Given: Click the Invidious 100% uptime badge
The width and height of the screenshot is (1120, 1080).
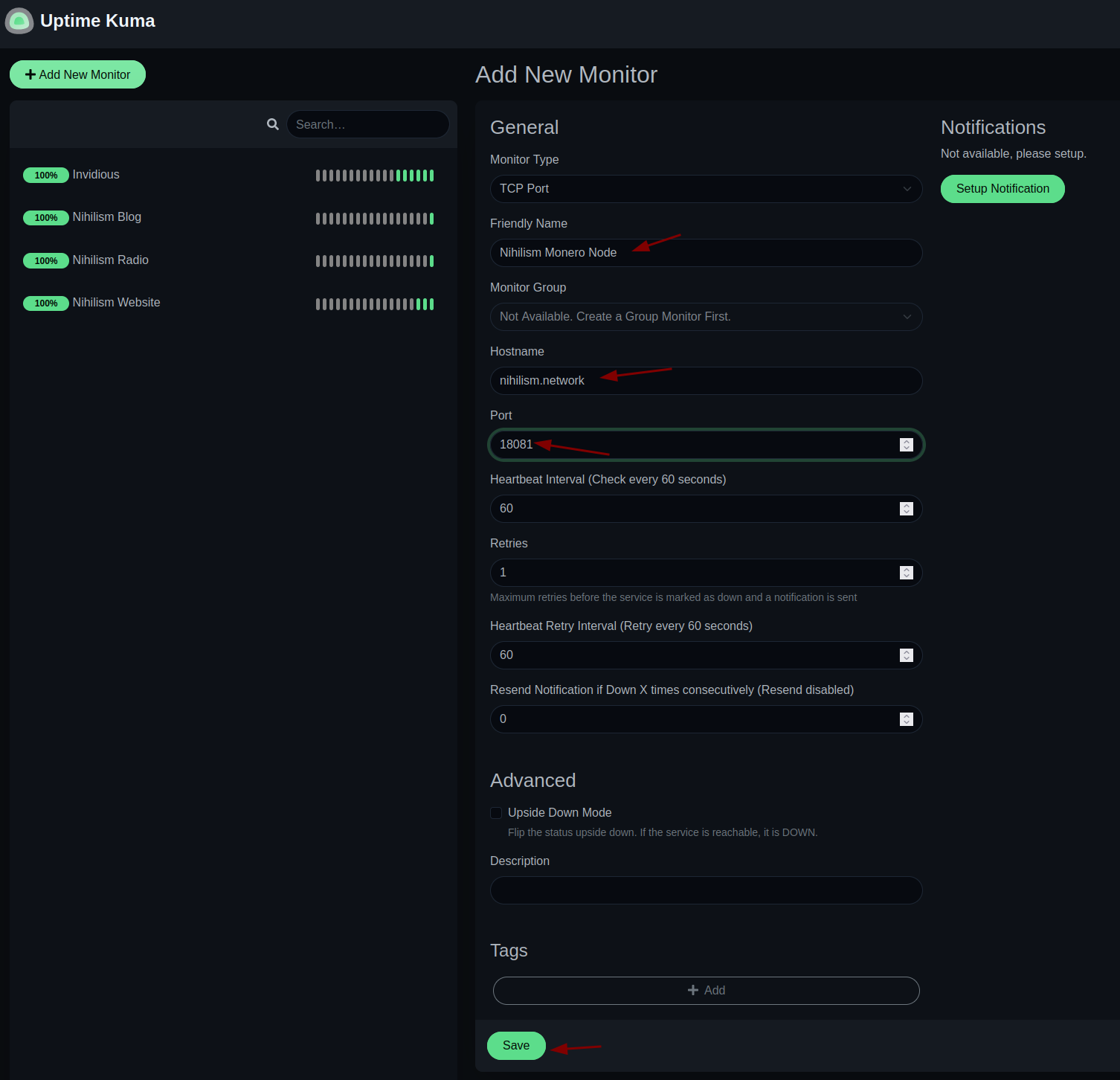Looking at the screenshot, I should 46,176.
